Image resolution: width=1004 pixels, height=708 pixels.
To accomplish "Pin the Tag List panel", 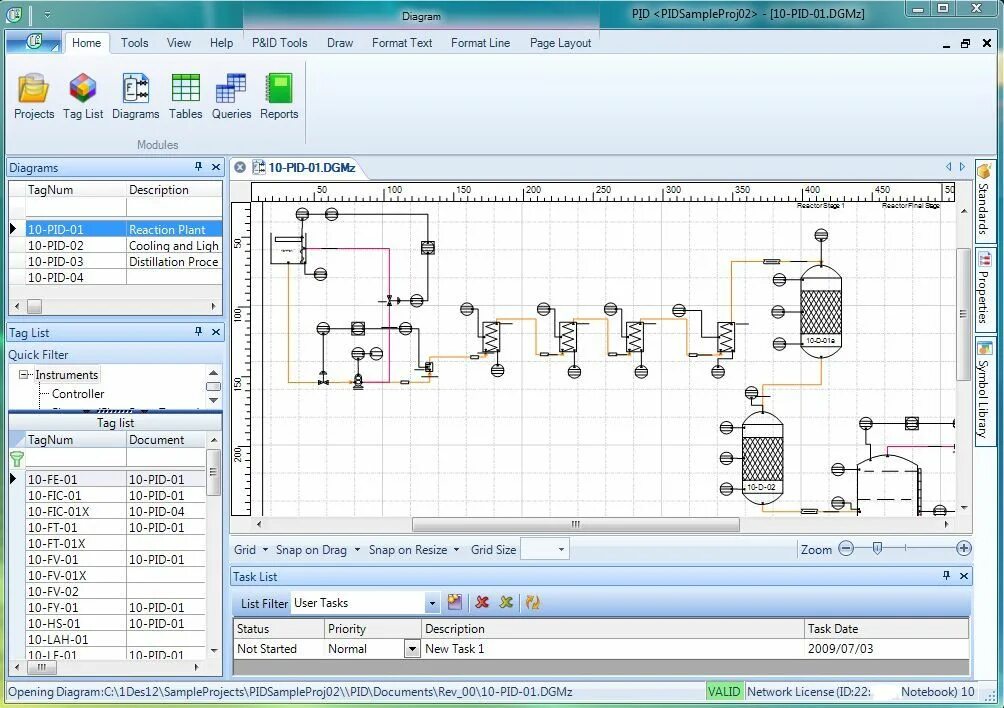I will coord(198,332).
